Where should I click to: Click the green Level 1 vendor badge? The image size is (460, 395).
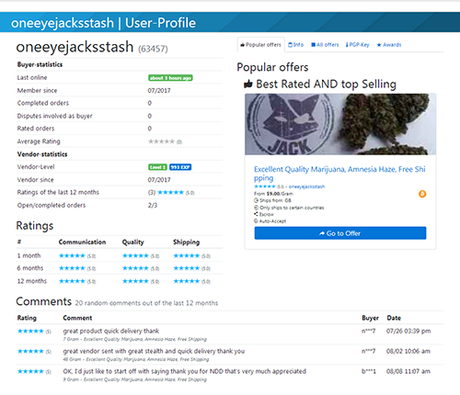click(x=158, y=167)
